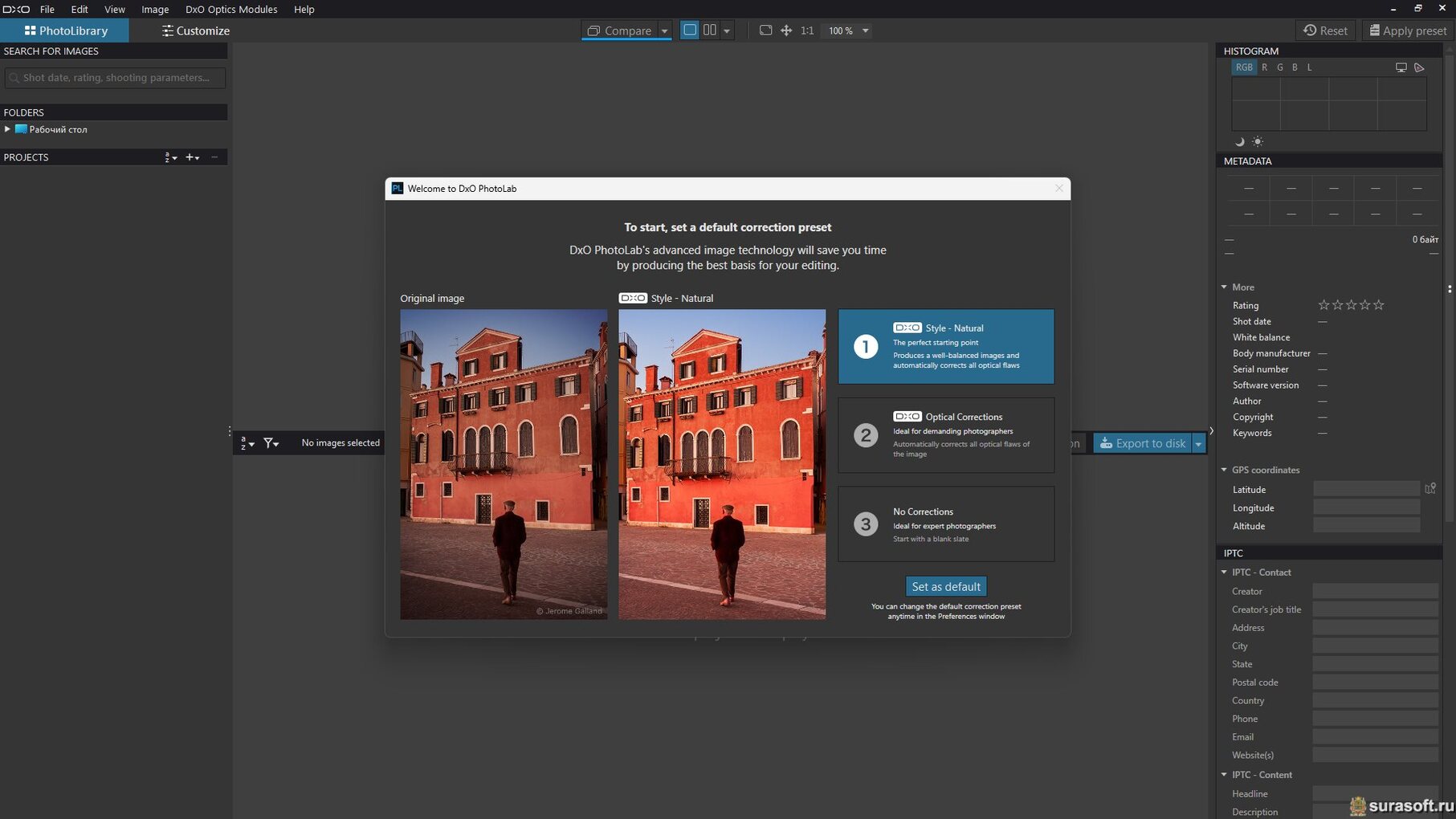Viewport: 1456px width, 819px height.
Task: Open the image browser filter icon
Action: [x=271, y=443]
